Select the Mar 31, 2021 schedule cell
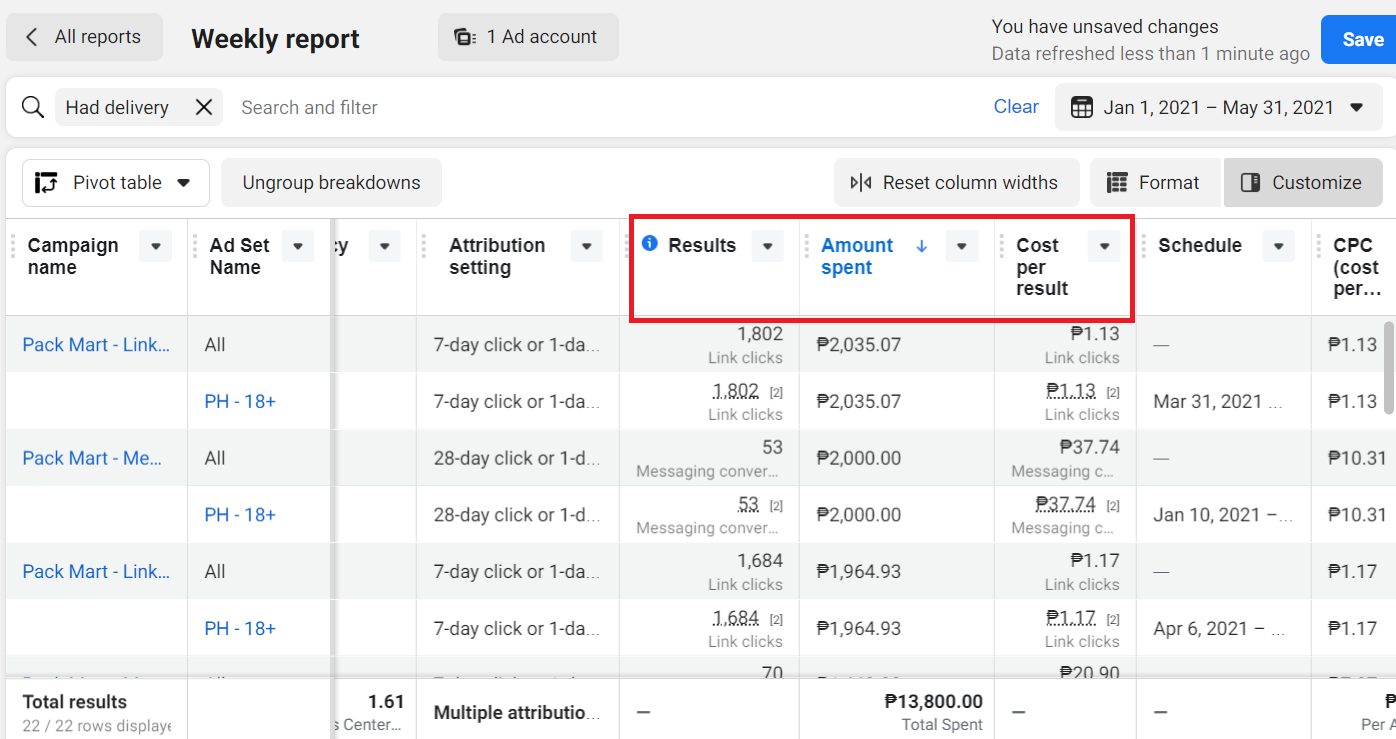The width and height of the screenshot is (1396, 739). tap(1223, 401)
